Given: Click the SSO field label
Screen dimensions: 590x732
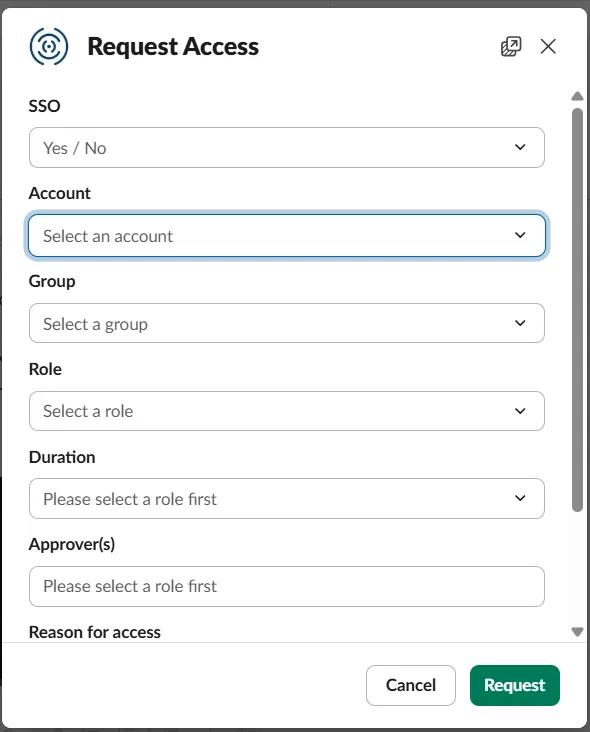Looking at the screenshot, I should click(44, 106).
